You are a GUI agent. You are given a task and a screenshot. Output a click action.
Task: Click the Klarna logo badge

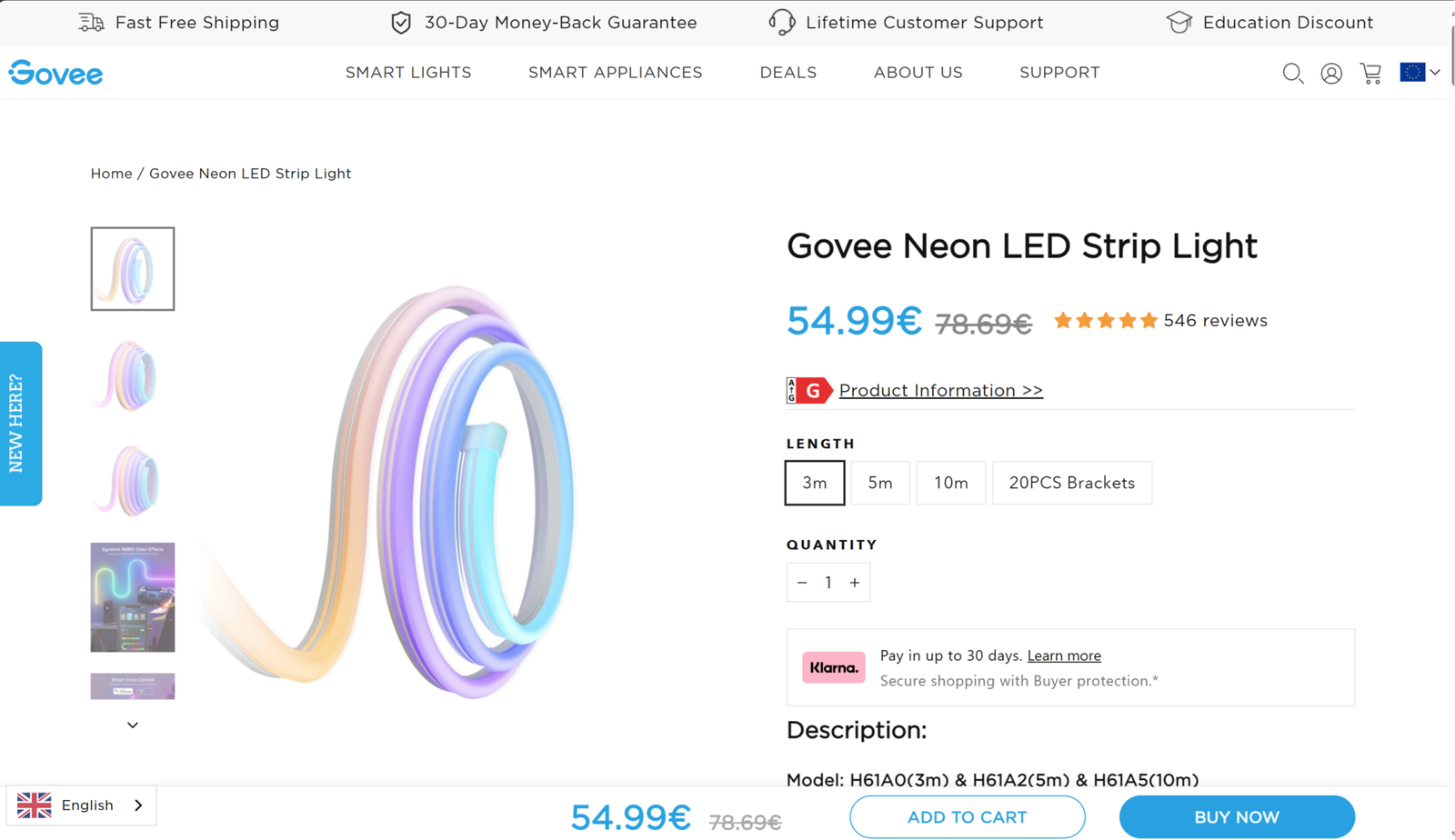coord(833,667)
